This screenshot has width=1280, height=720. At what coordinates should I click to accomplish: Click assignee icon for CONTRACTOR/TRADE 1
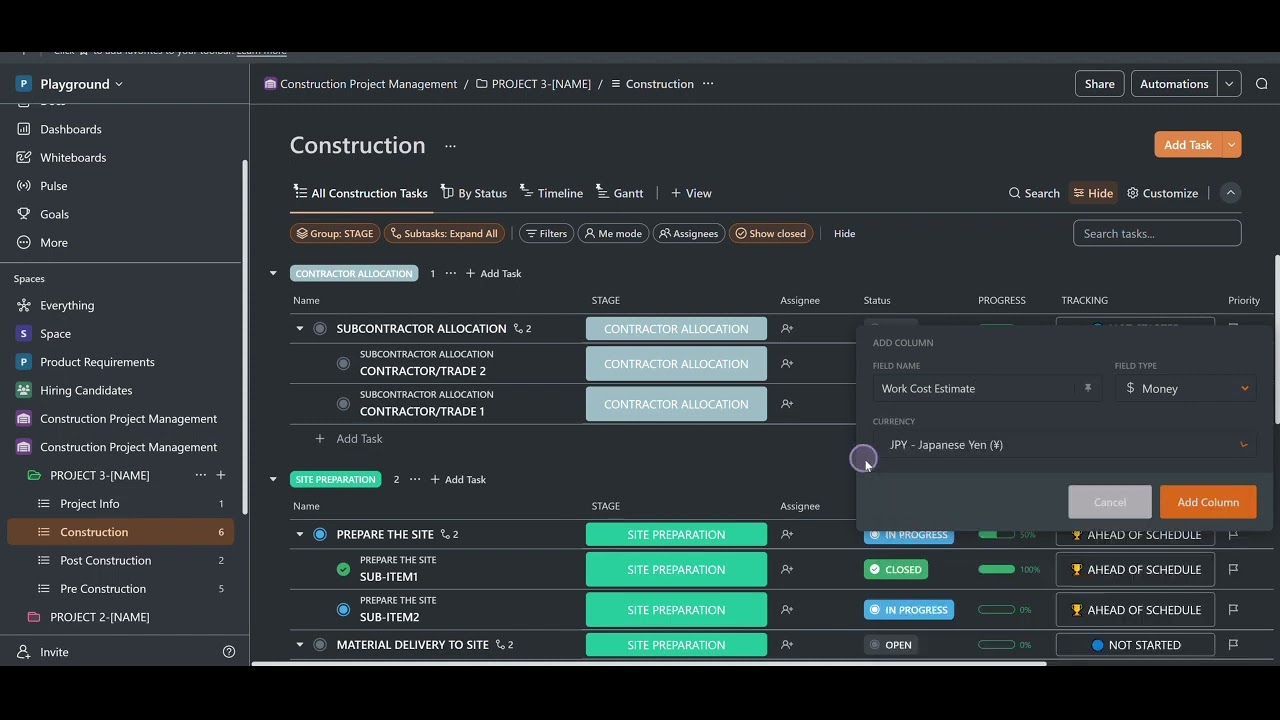pyautogui.click(x=787, y=404)
